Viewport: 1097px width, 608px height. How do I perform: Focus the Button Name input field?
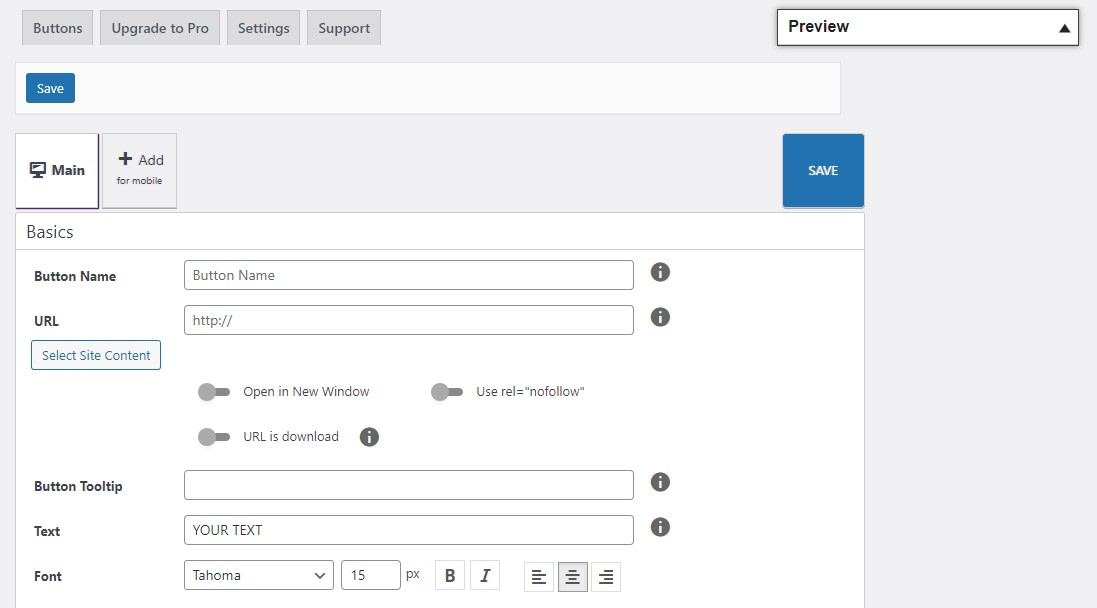click(409, 275)
